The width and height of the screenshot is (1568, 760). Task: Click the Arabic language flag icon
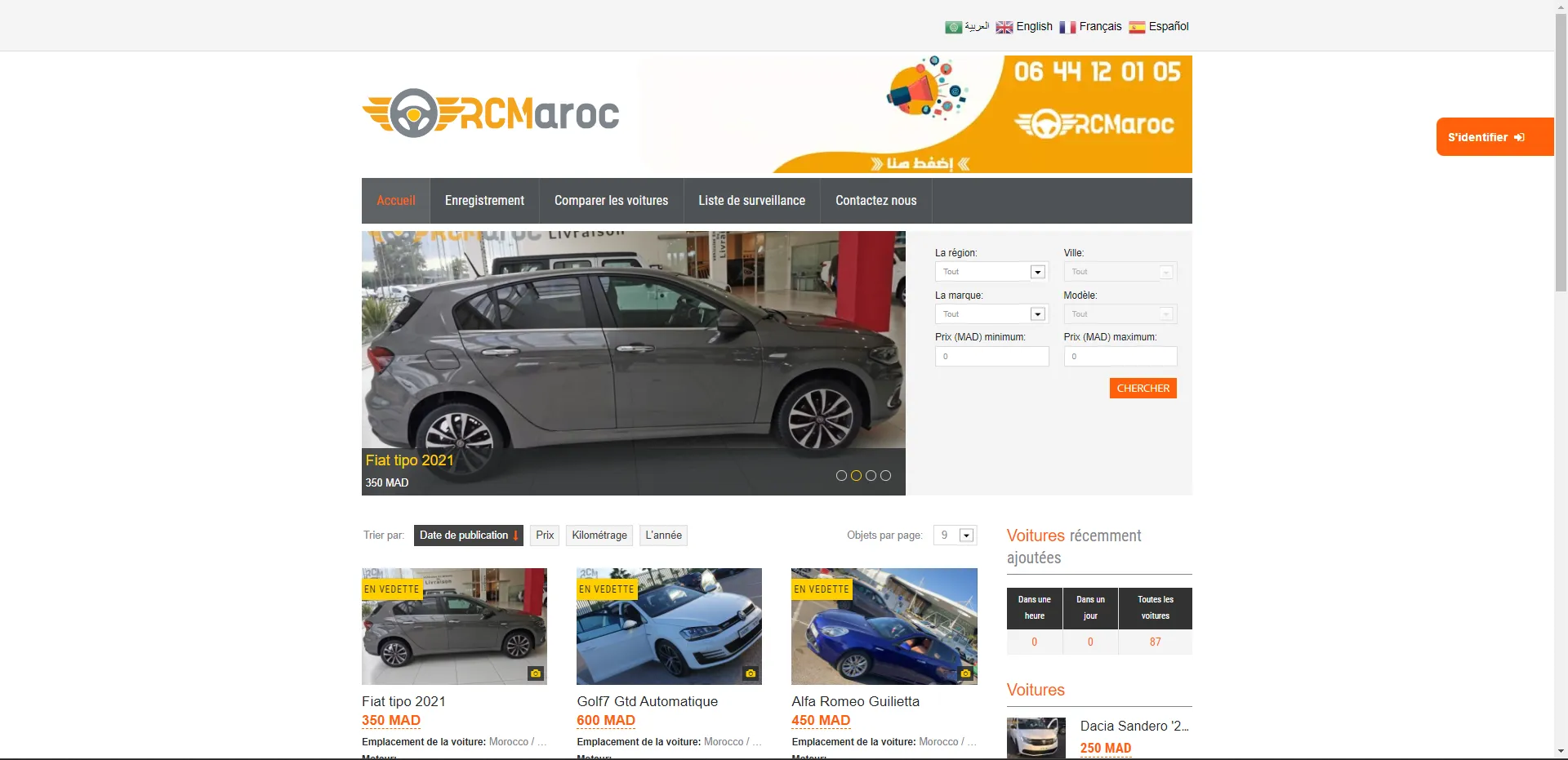(953, 27)
